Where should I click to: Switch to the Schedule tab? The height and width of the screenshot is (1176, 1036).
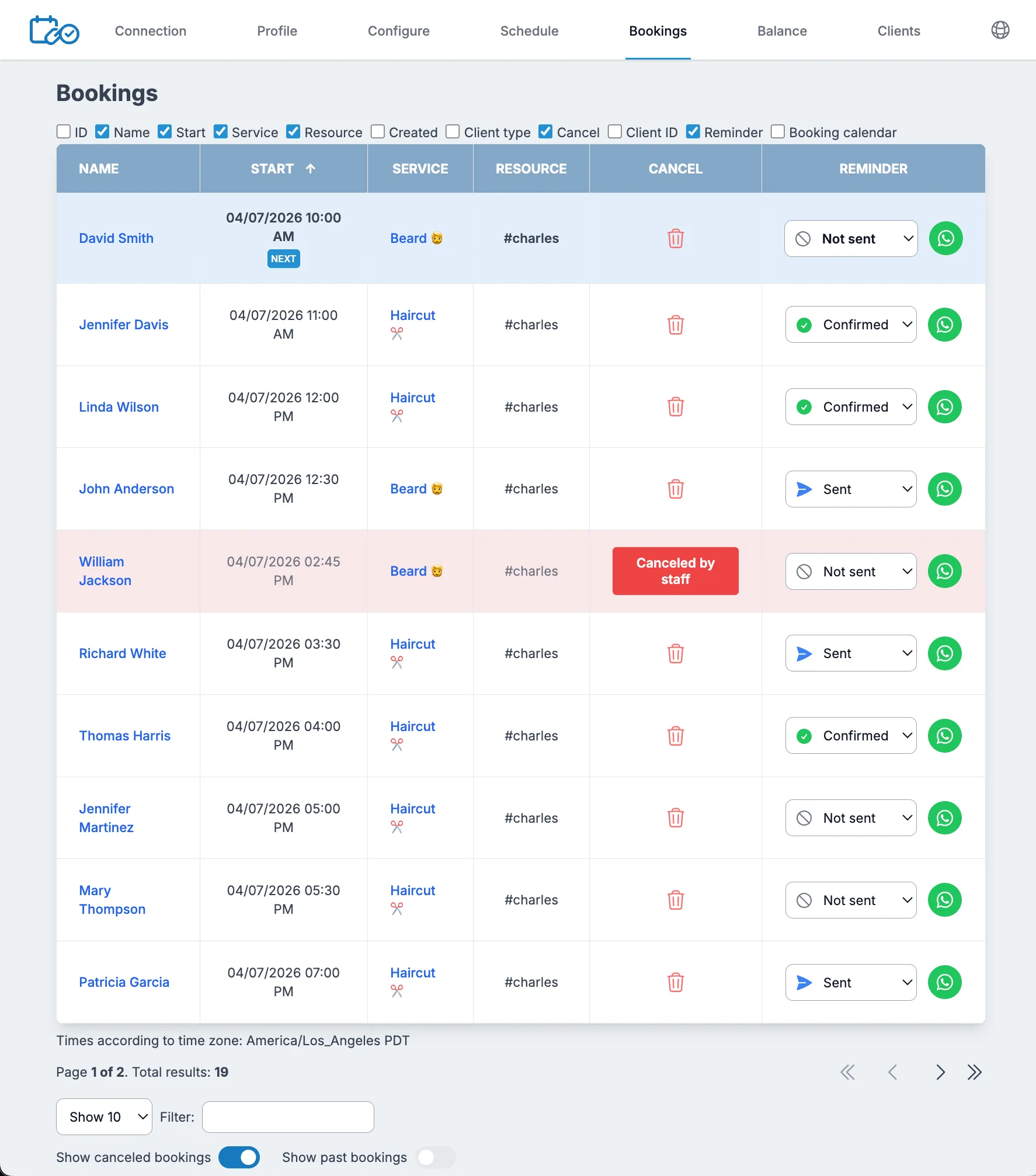[529, 31]
